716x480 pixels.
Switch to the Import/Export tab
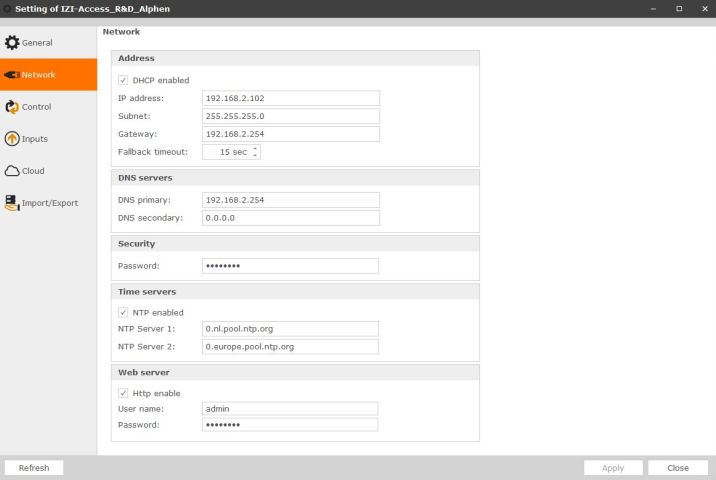(x=49, y=203)
